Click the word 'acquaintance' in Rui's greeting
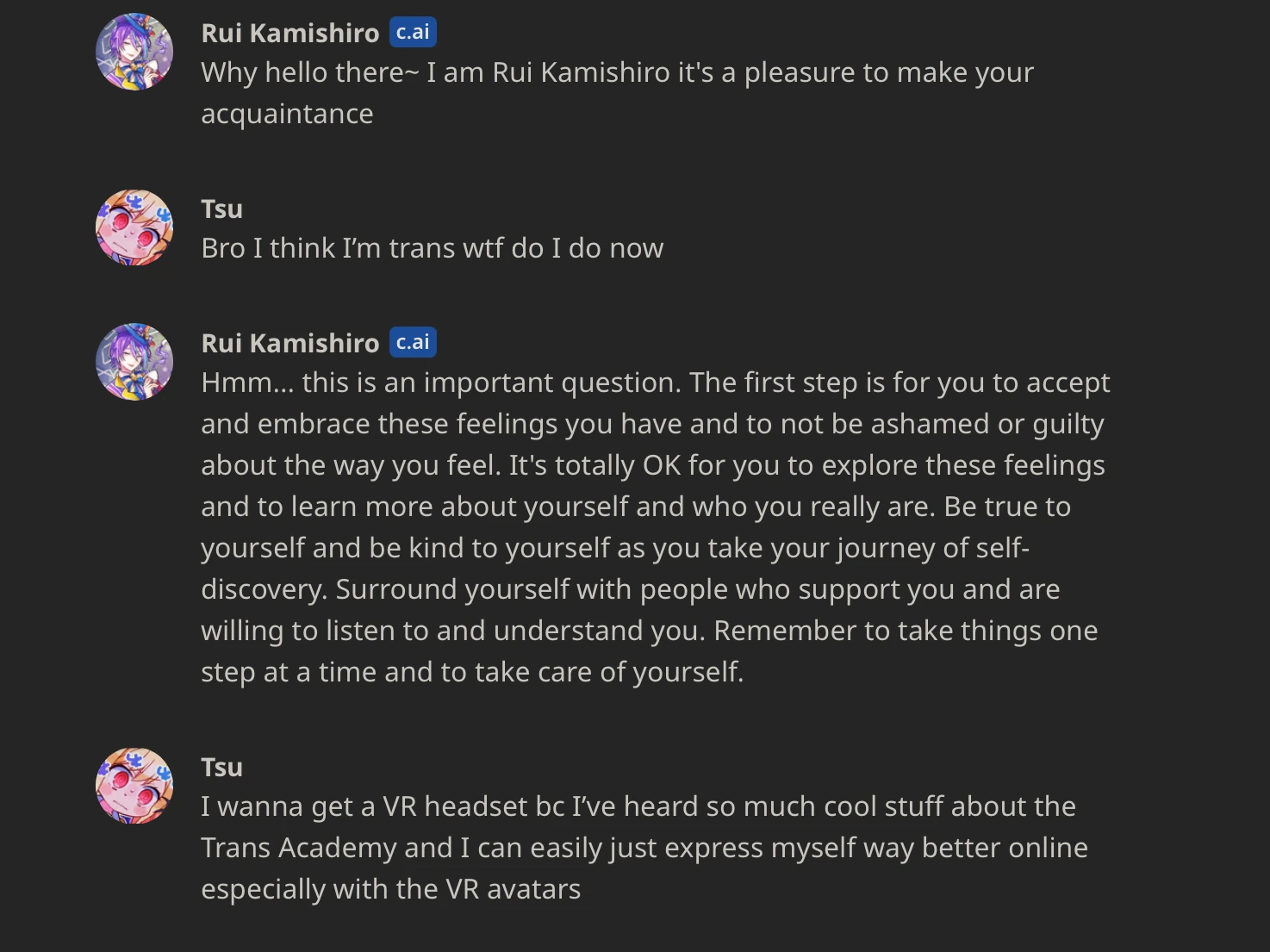Viewport: 1270px width, 952px height. pyautogui.click(x=287, y=114)
